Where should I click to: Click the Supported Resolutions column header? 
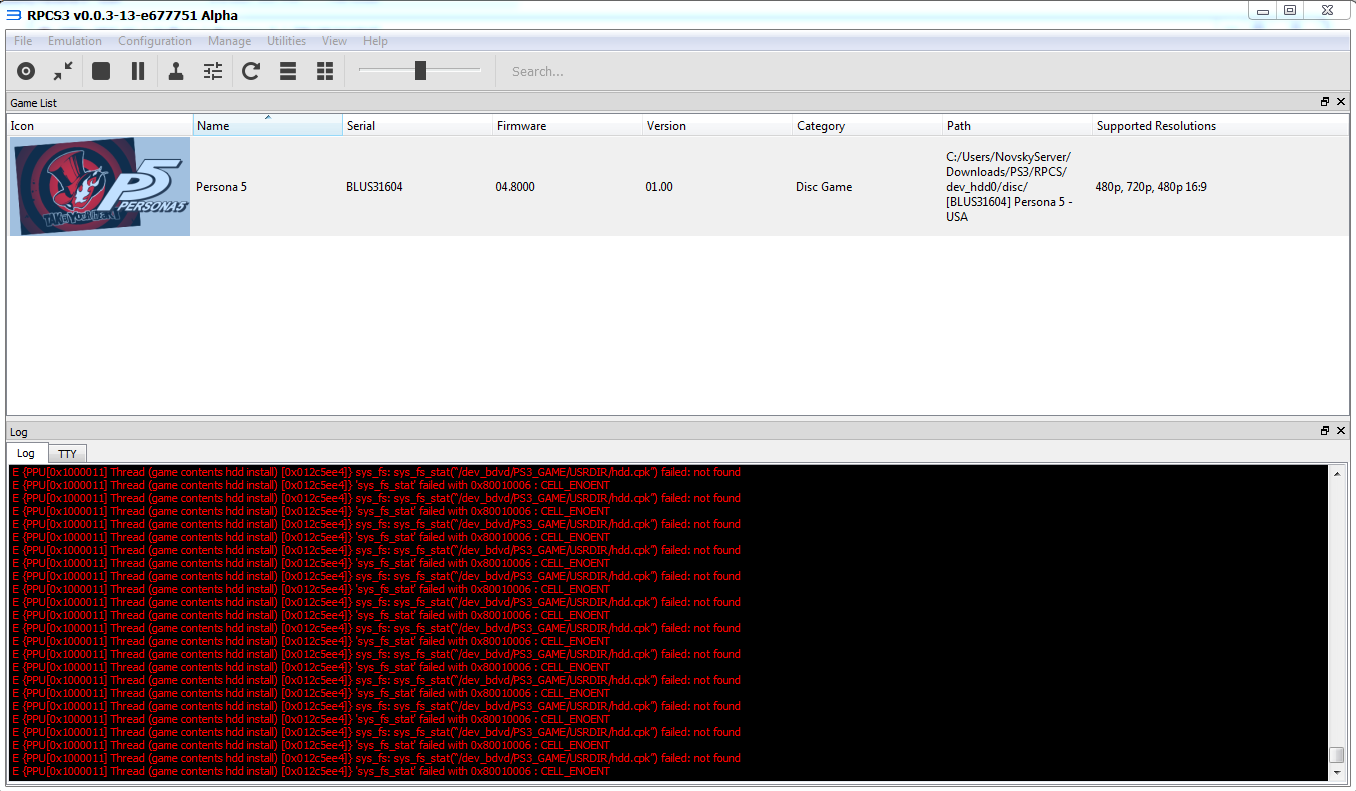[1221, 125]
